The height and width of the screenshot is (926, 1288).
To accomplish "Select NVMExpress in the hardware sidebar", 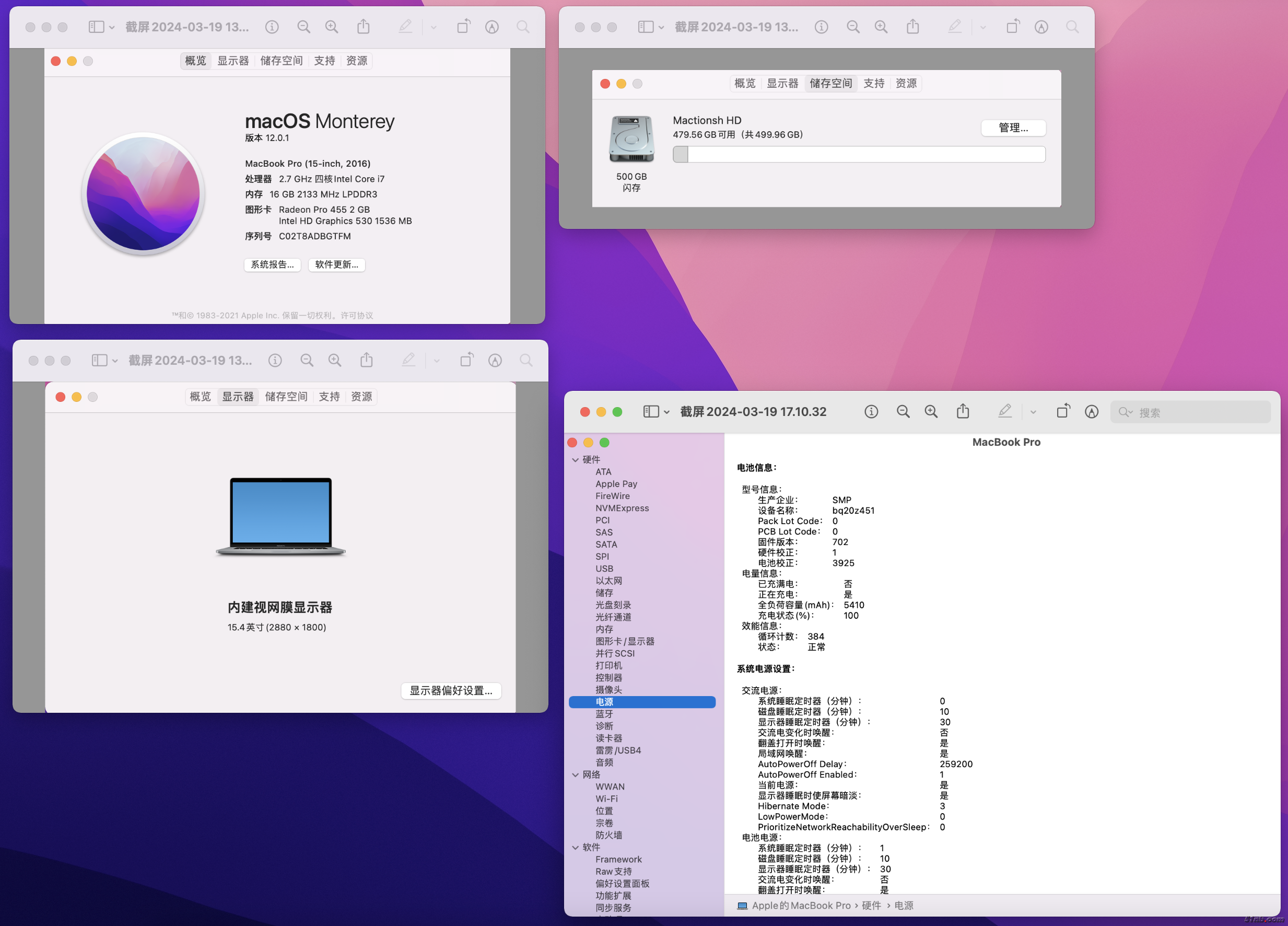I will pos(622,508).
